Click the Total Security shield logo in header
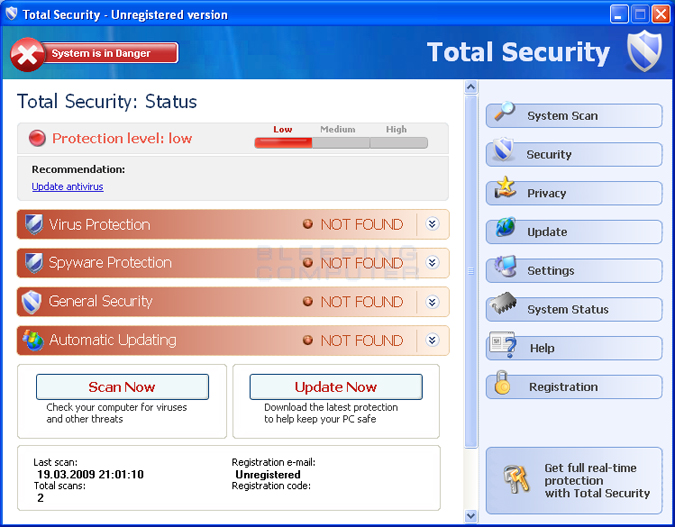 [644, 51]
